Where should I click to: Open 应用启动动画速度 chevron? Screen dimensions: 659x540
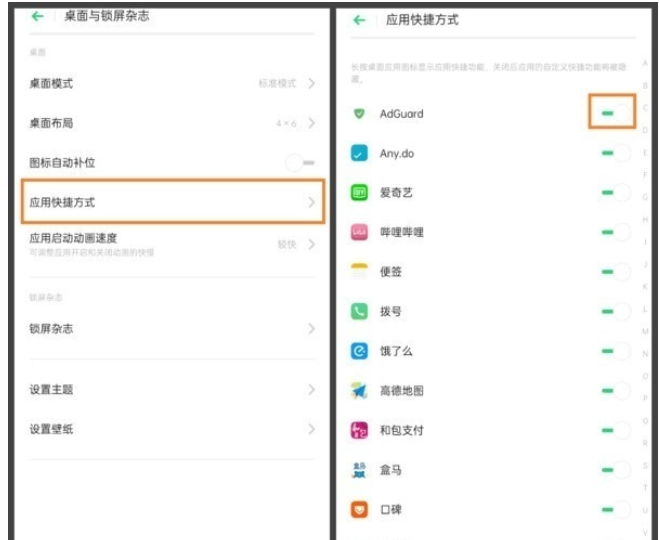(x=311, y=244)
